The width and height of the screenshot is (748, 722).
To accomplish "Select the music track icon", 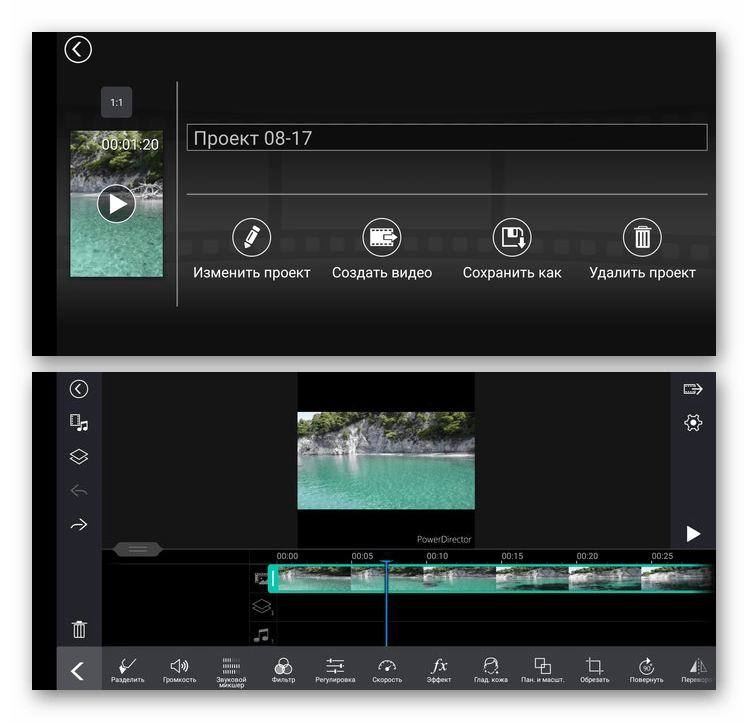I will click(262, 636).
